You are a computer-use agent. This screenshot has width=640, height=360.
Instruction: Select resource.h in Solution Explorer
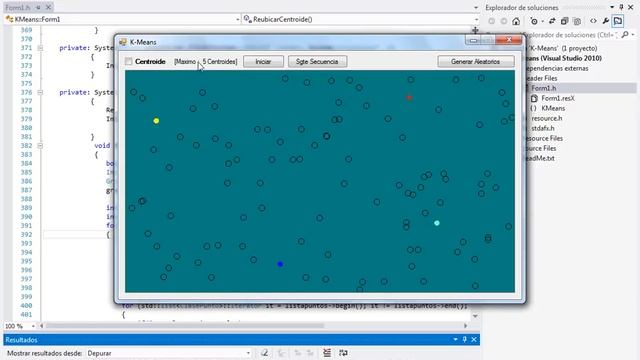click(547, 118)
